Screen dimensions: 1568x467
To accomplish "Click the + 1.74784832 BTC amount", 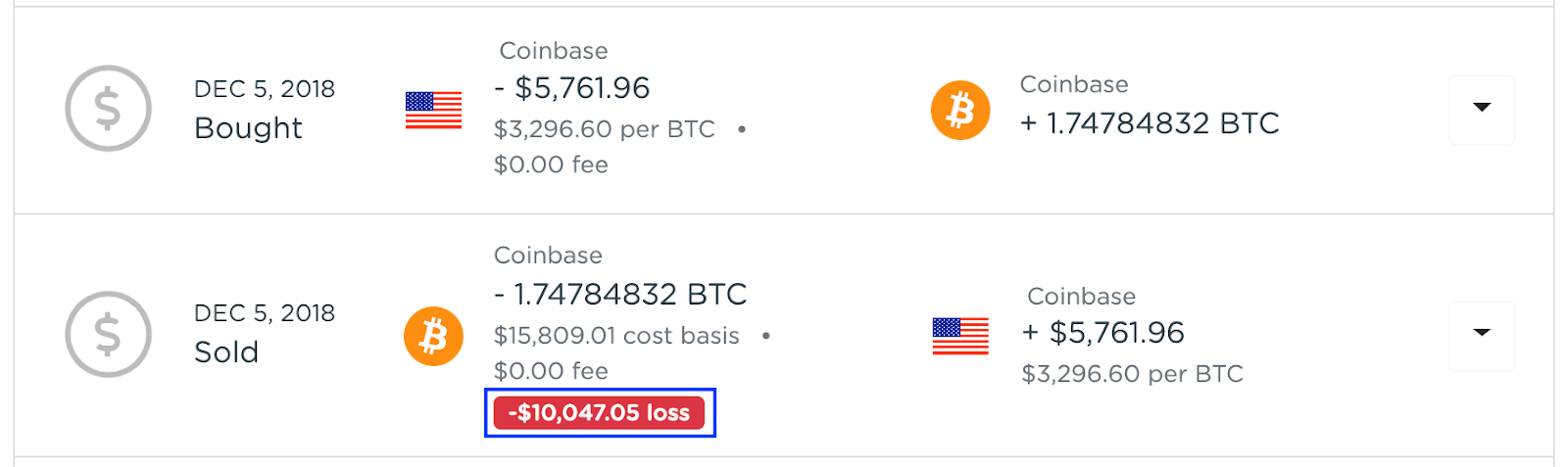I will click(1150, 123).
